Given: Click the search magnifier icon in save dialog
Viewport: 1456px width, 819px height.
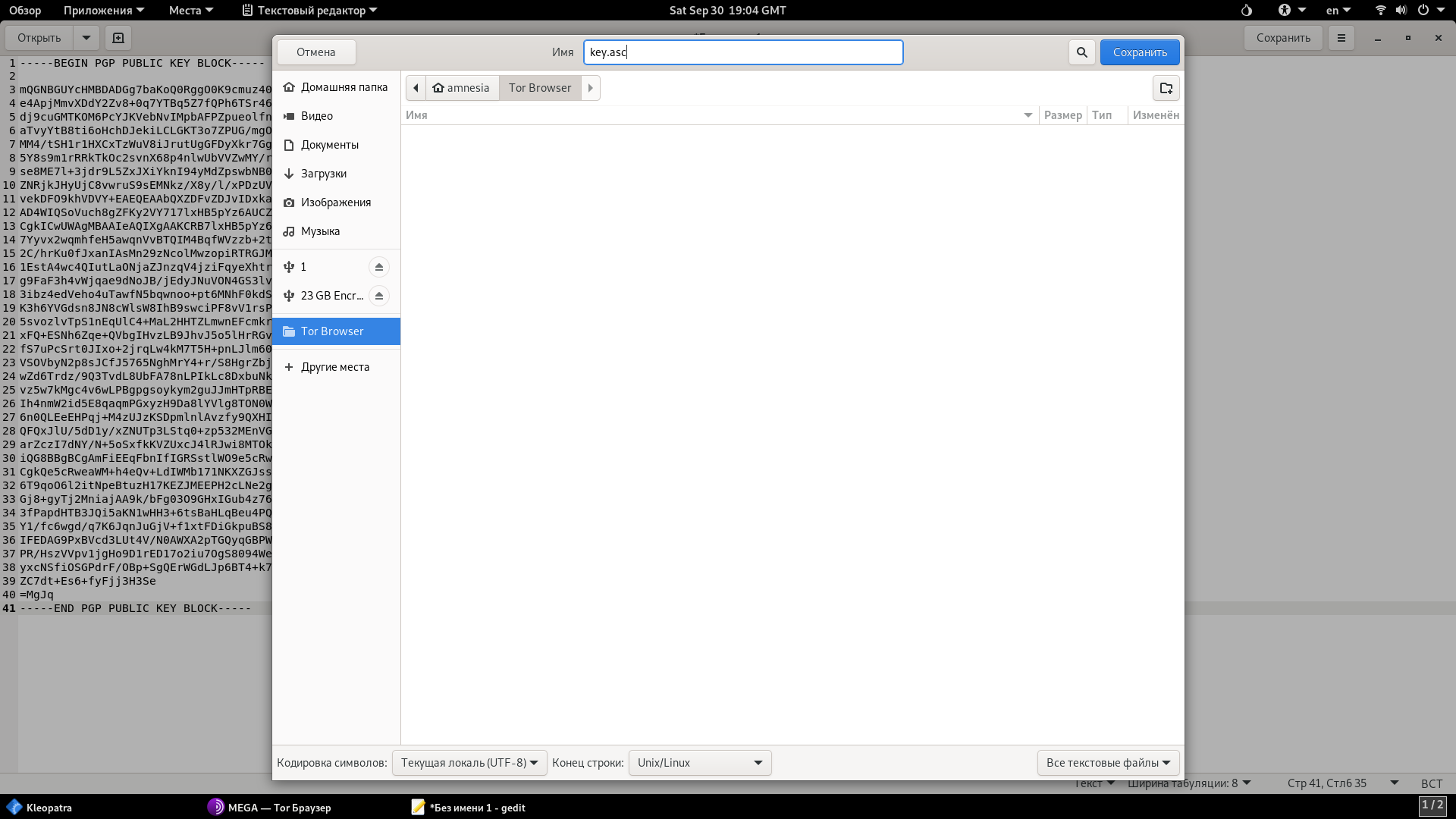Looking at the screenshot, I should 1081,52.
